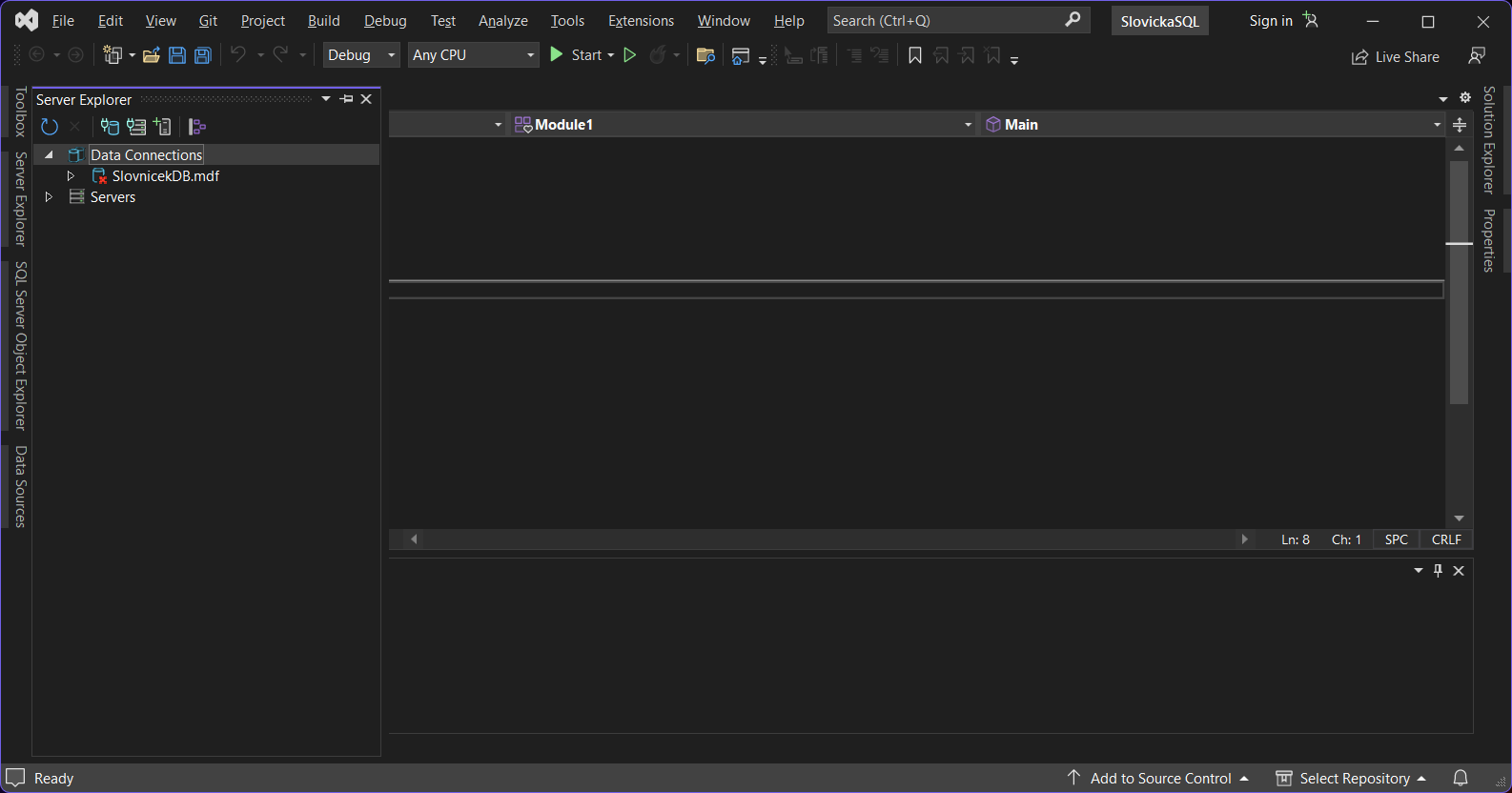
Task: Click Add to Source Control
Action: (x=1159, y=778)
